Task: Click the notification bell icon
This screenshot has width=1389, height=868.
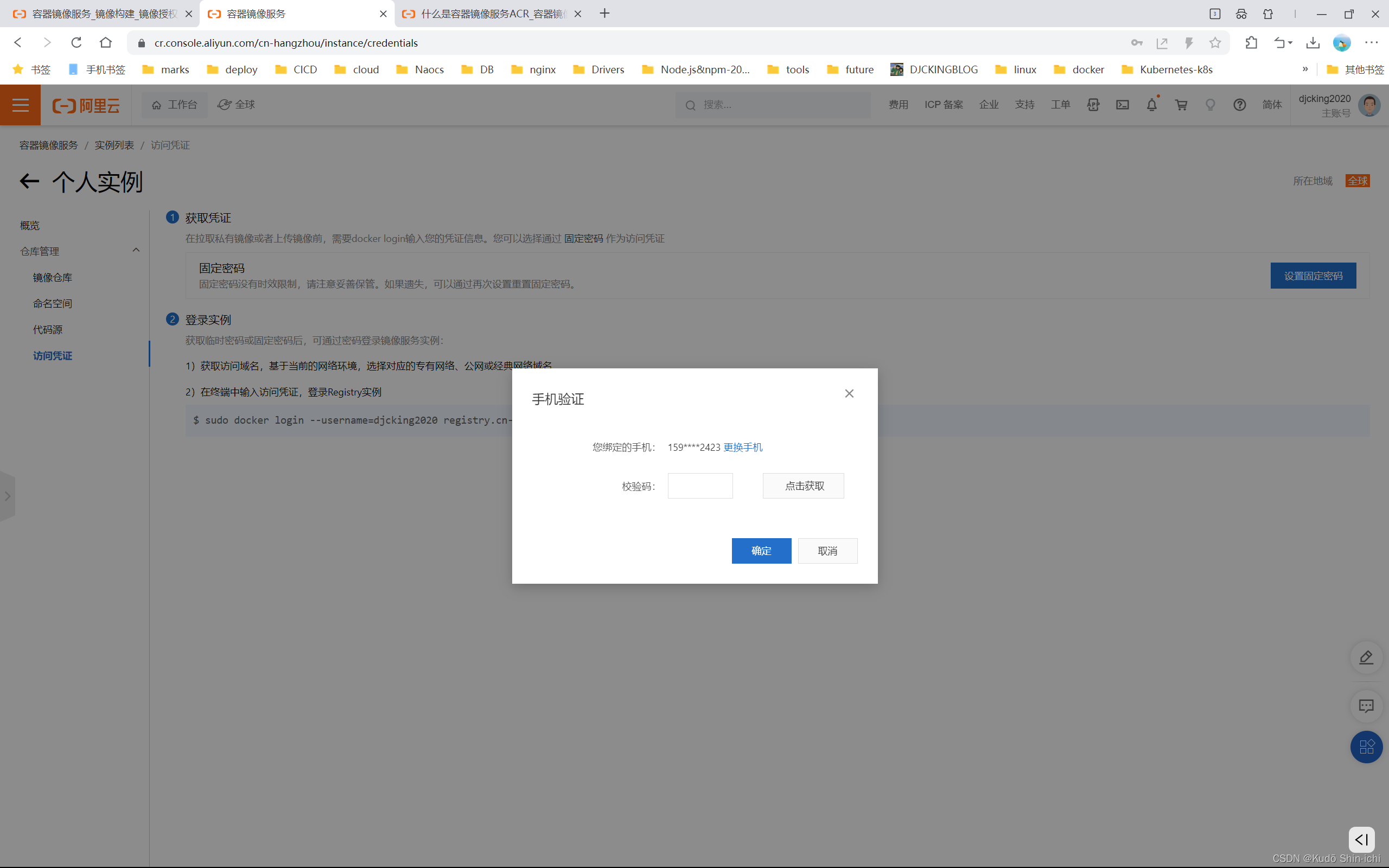Action: (x=1151, y=105)
